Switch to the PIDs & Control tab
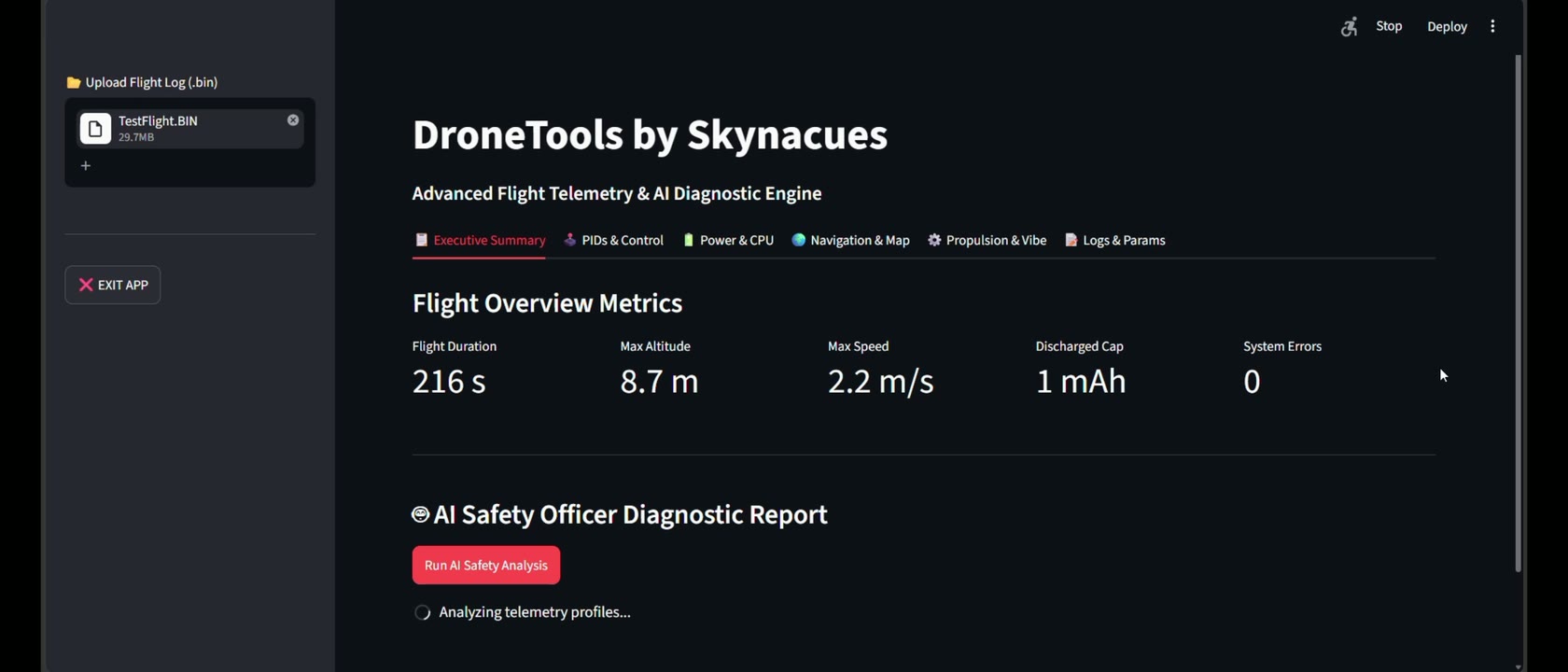Viewport: 1568px width, 672px height. tap(613, 240)
